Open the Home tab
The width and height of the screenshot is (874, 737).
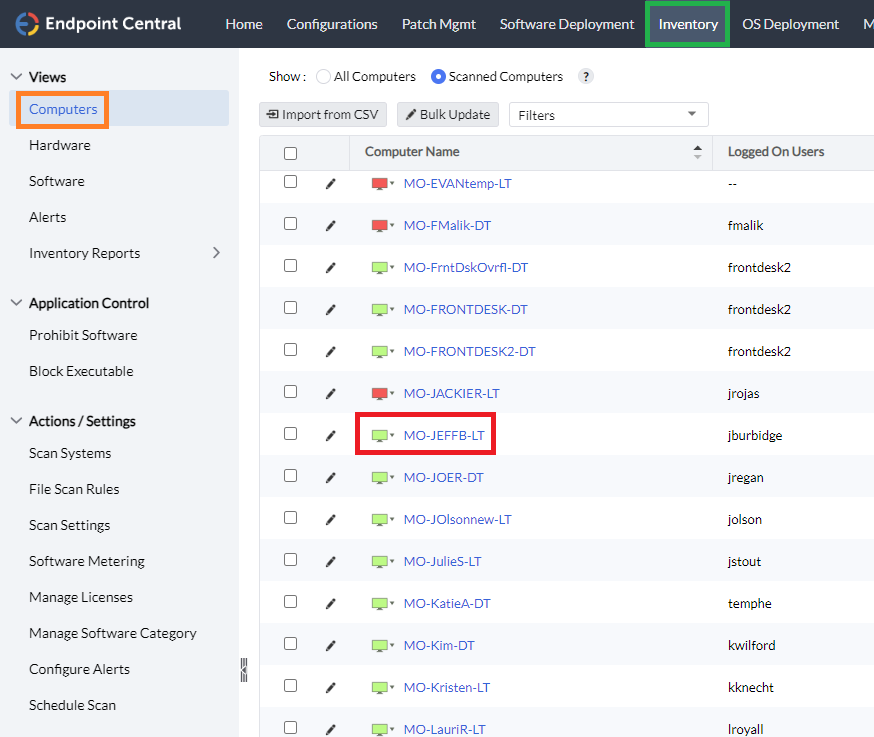244,25
